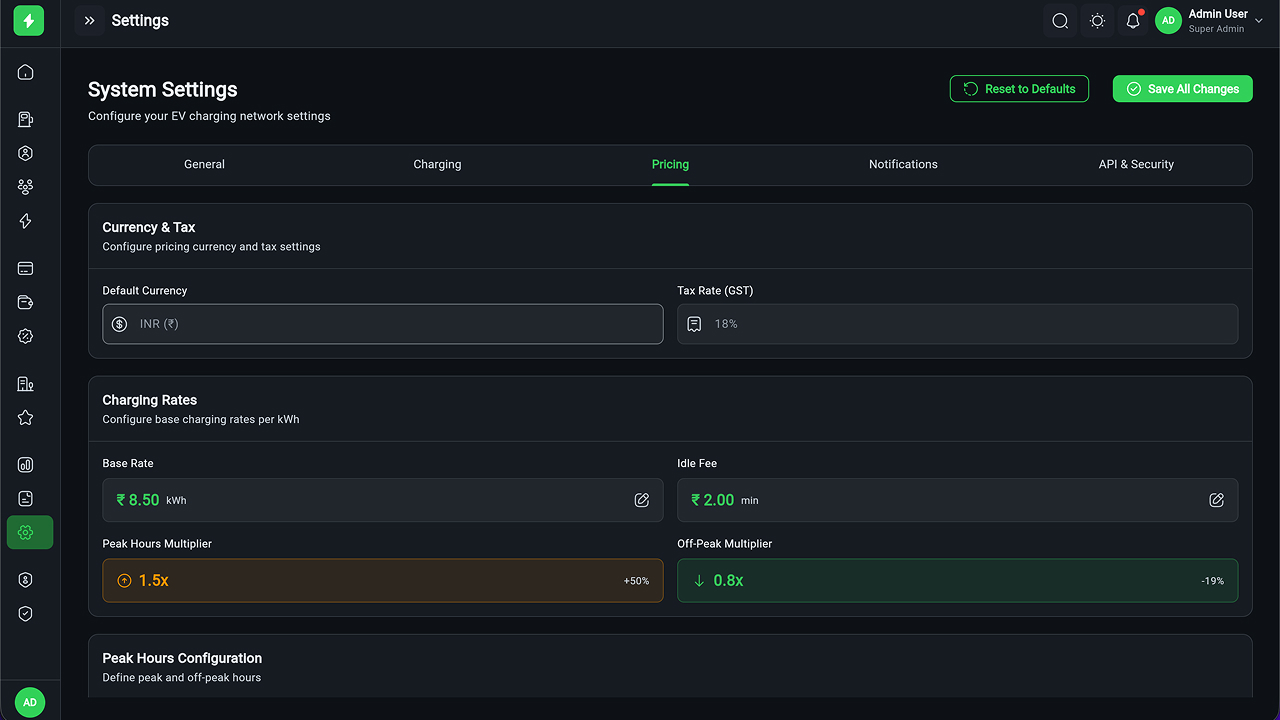This screenshot has height=720, width=1280.
Task: Edit the Idle Fee with pencil icon
Action: point(1216,500)
